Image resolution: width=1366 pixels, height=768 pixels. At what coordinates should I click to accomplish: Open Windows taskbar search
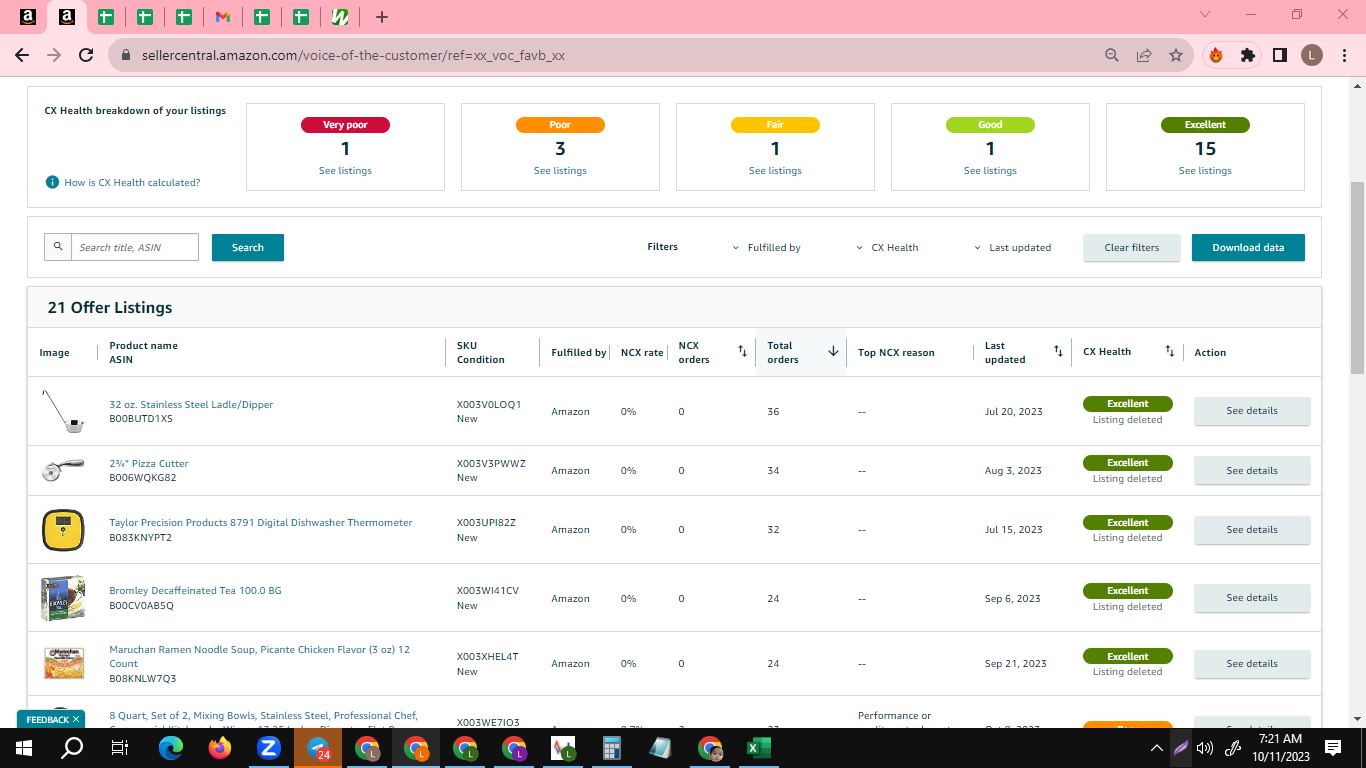point(72,747)
